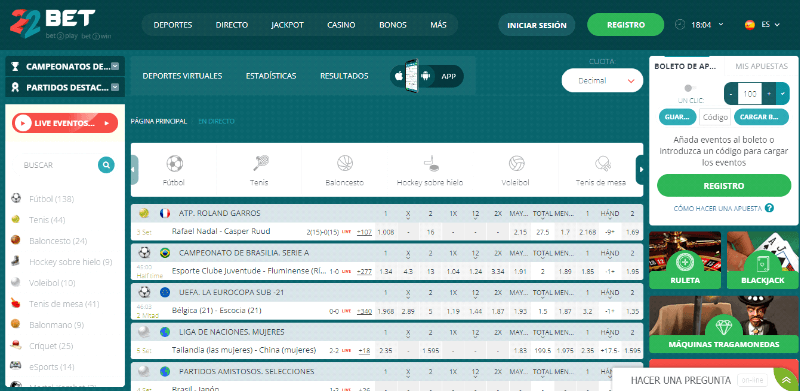Open the Estadísticas link

(271, 76)
